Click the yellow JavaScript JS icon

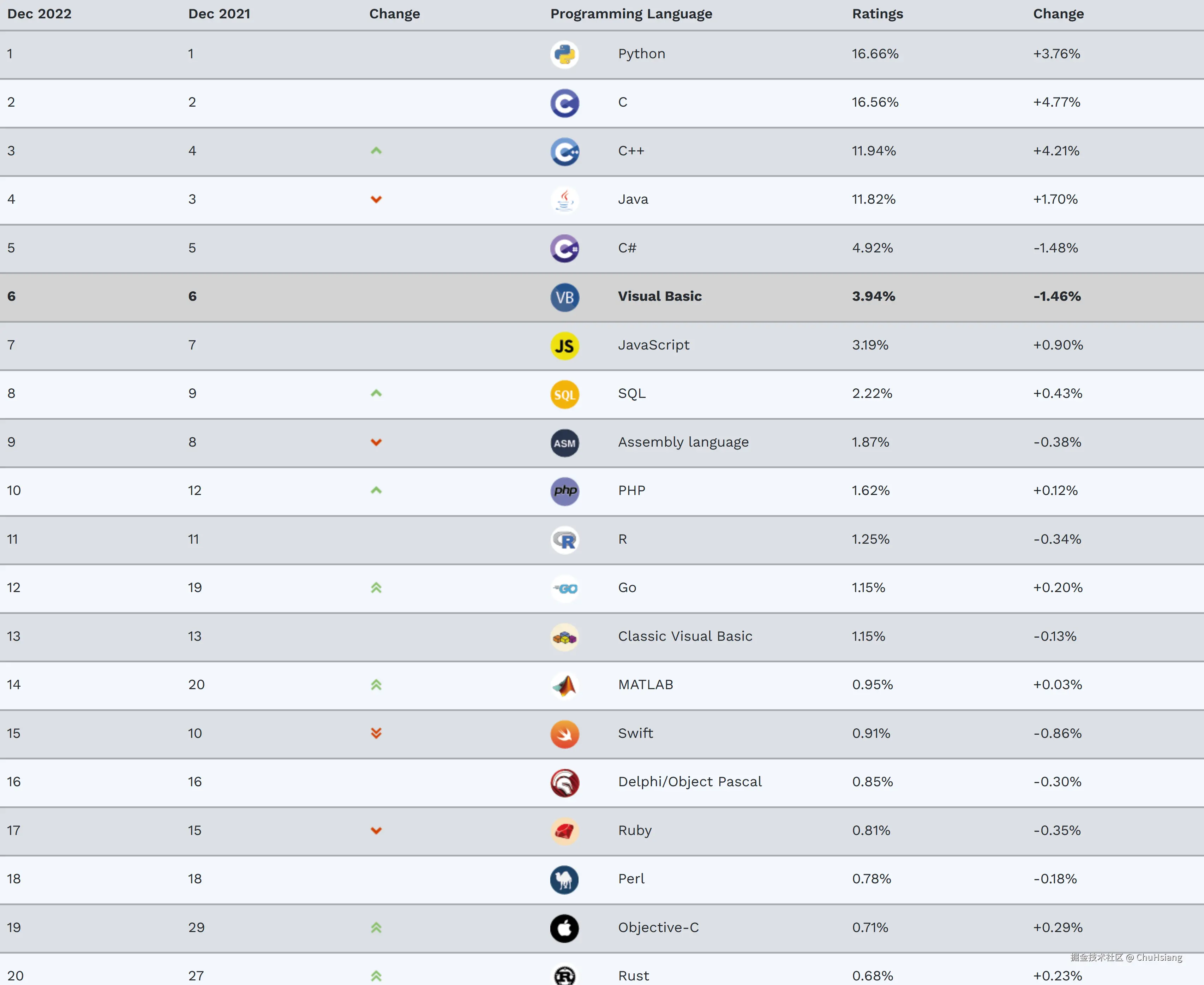(564, 346)
